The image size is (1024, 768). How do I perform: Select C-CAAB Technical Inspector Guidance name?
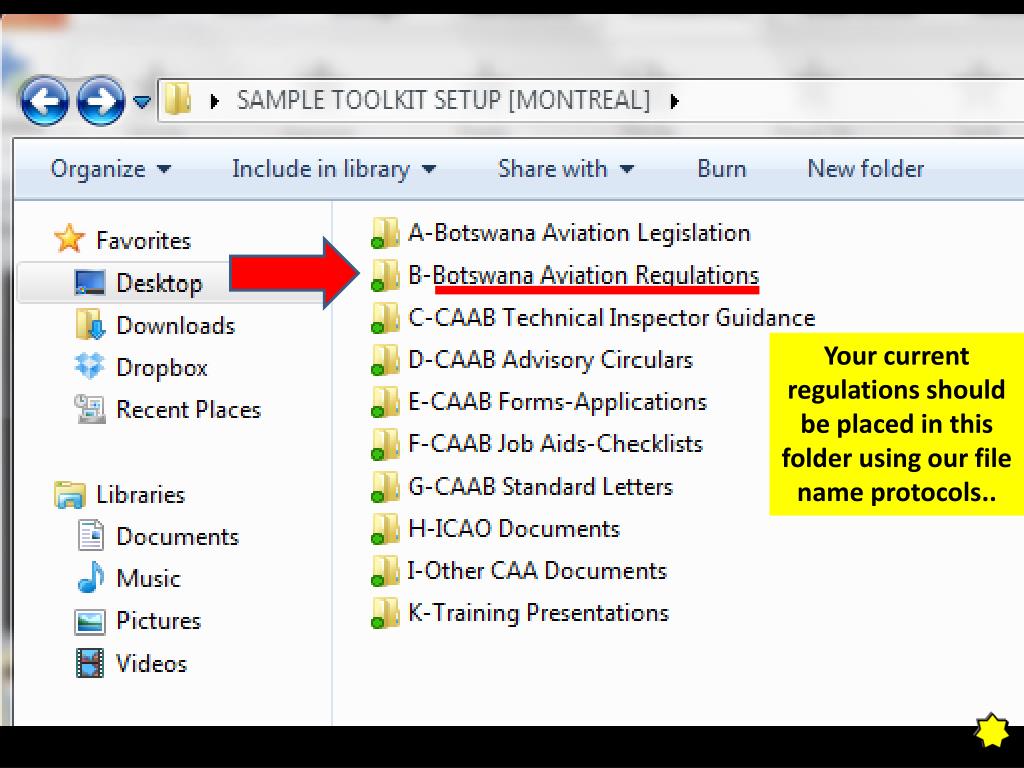(x=612, y=318)
